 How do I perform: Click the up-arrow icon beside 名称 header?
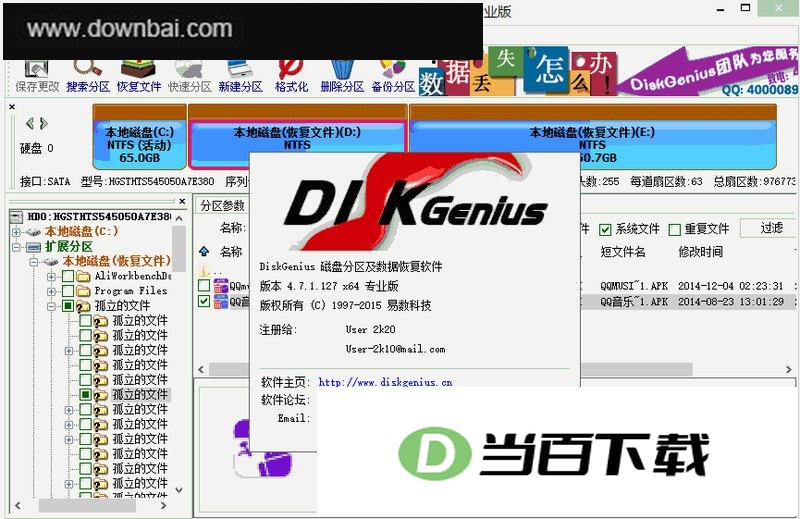tap(204, 251)
